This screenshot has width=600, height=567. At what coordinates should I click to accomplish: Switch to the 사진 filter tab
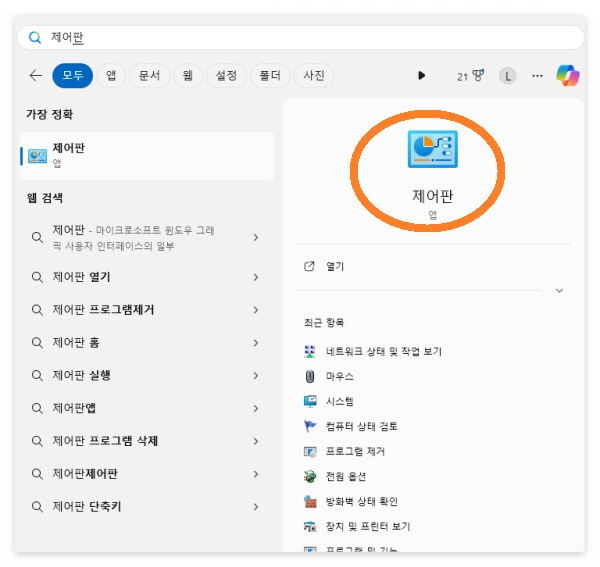coord(314,75)
